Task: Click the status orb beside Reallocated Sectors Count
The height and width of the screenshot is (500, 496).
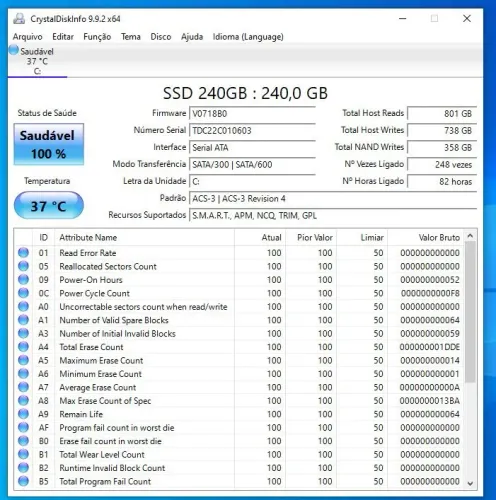Action: (x=23, y=266)
